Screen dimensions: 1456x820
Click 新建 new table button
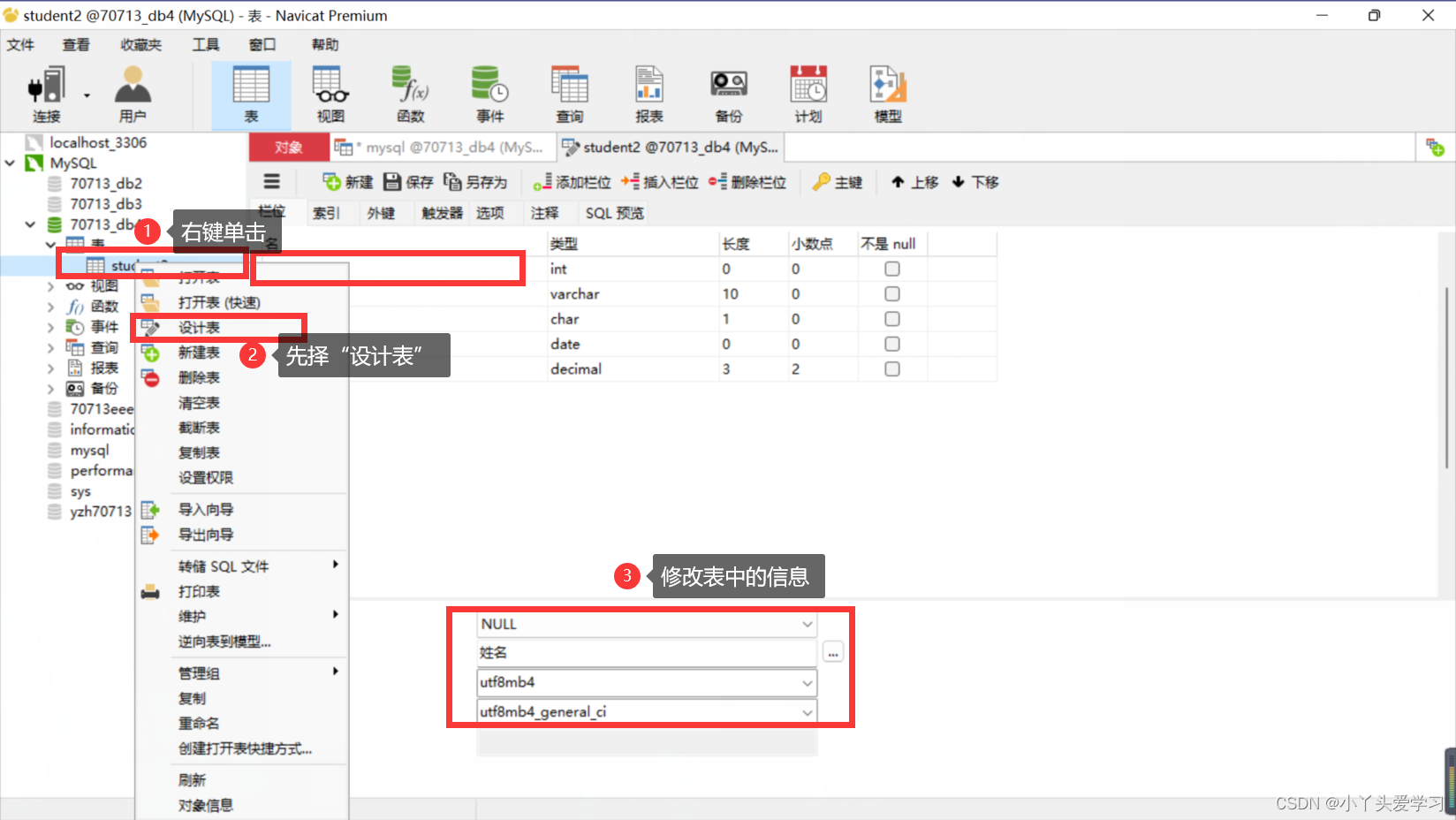[348, 182]
